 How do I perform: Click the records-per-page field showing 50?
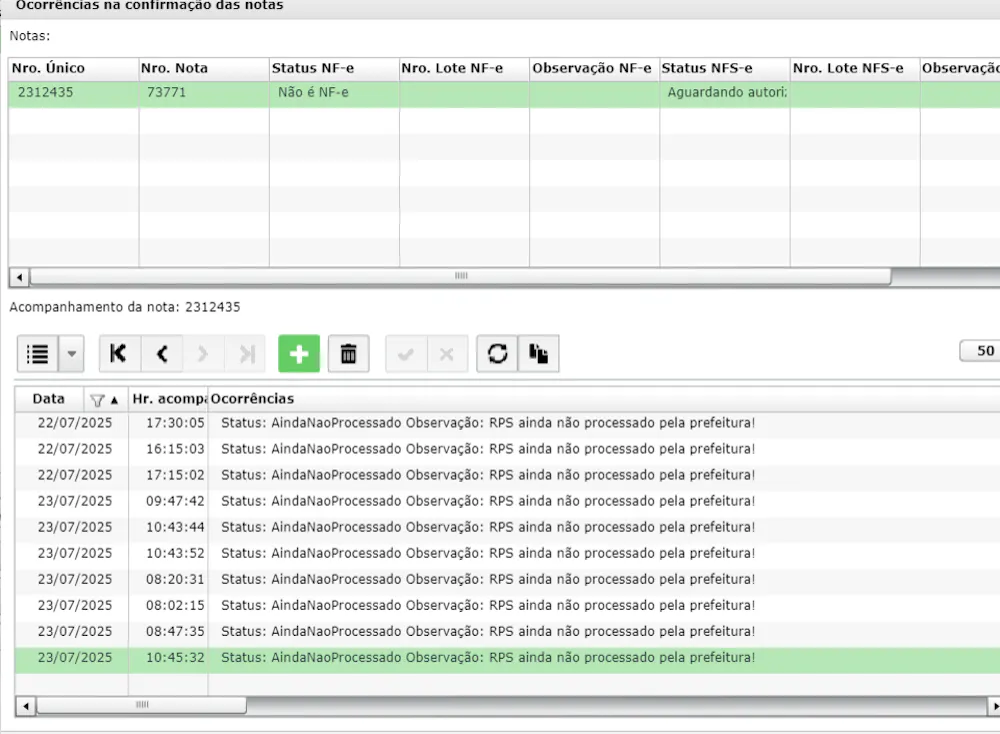(x=980, y=351)
